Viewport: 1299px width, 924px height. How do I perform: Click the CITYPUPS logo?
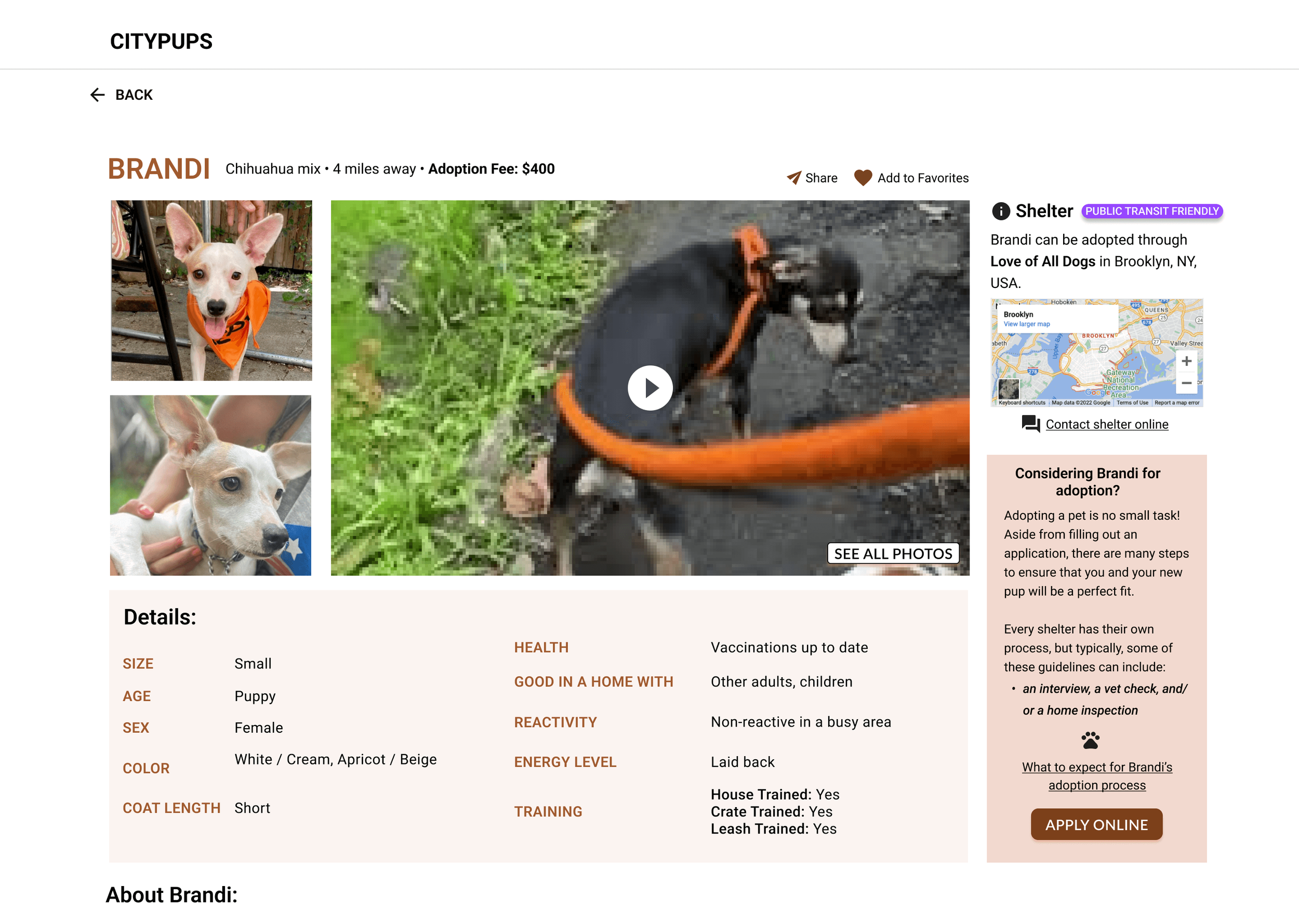pos(161,41)
